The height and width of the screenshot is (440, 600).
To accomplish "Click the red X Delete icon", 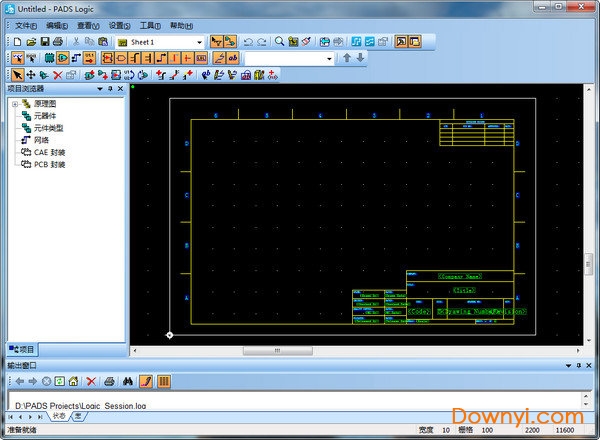I will 57,74.
